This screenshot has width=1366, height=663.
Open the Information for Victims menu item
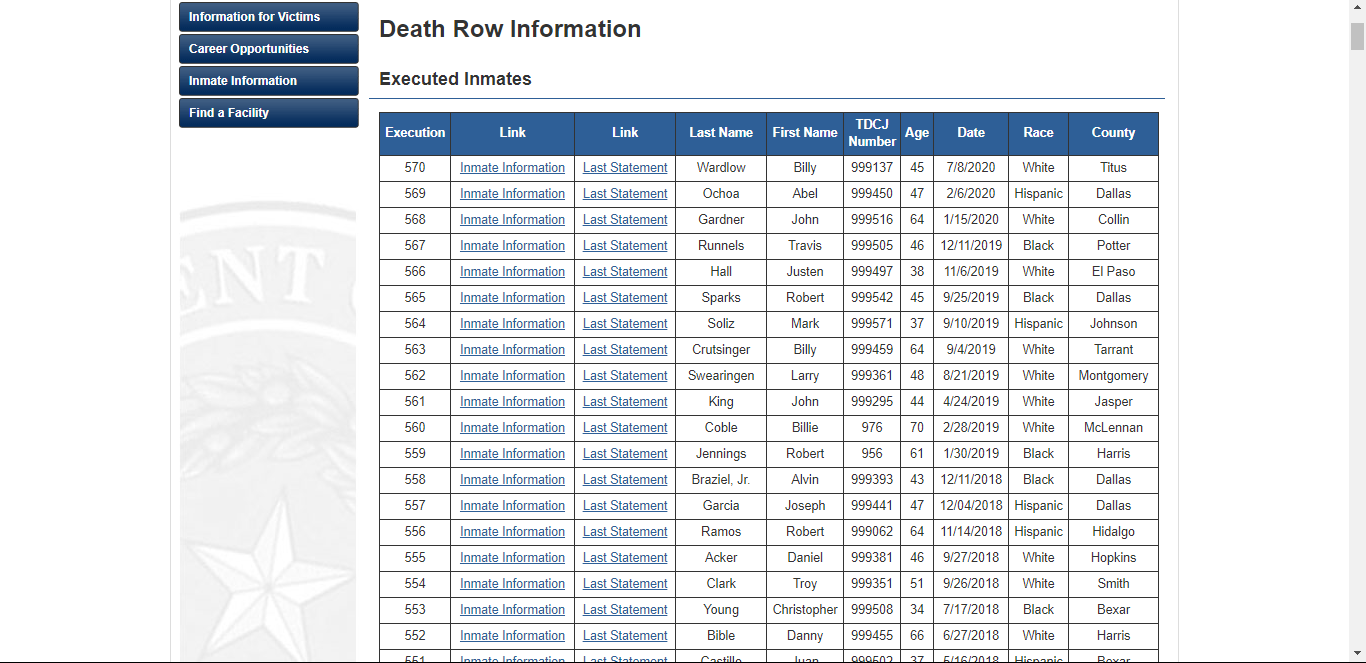[x=268, y=17]
